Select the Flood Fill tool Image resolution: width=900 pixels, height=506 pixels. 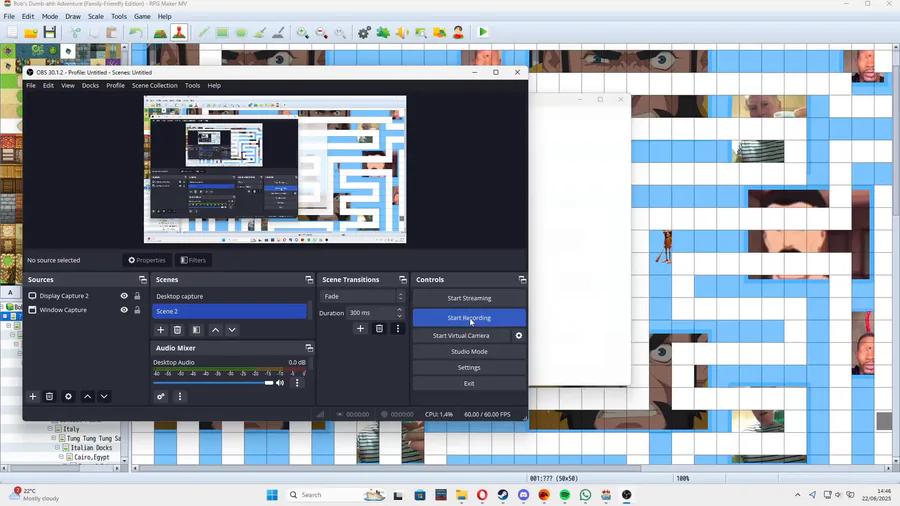(x=259, y=32)
